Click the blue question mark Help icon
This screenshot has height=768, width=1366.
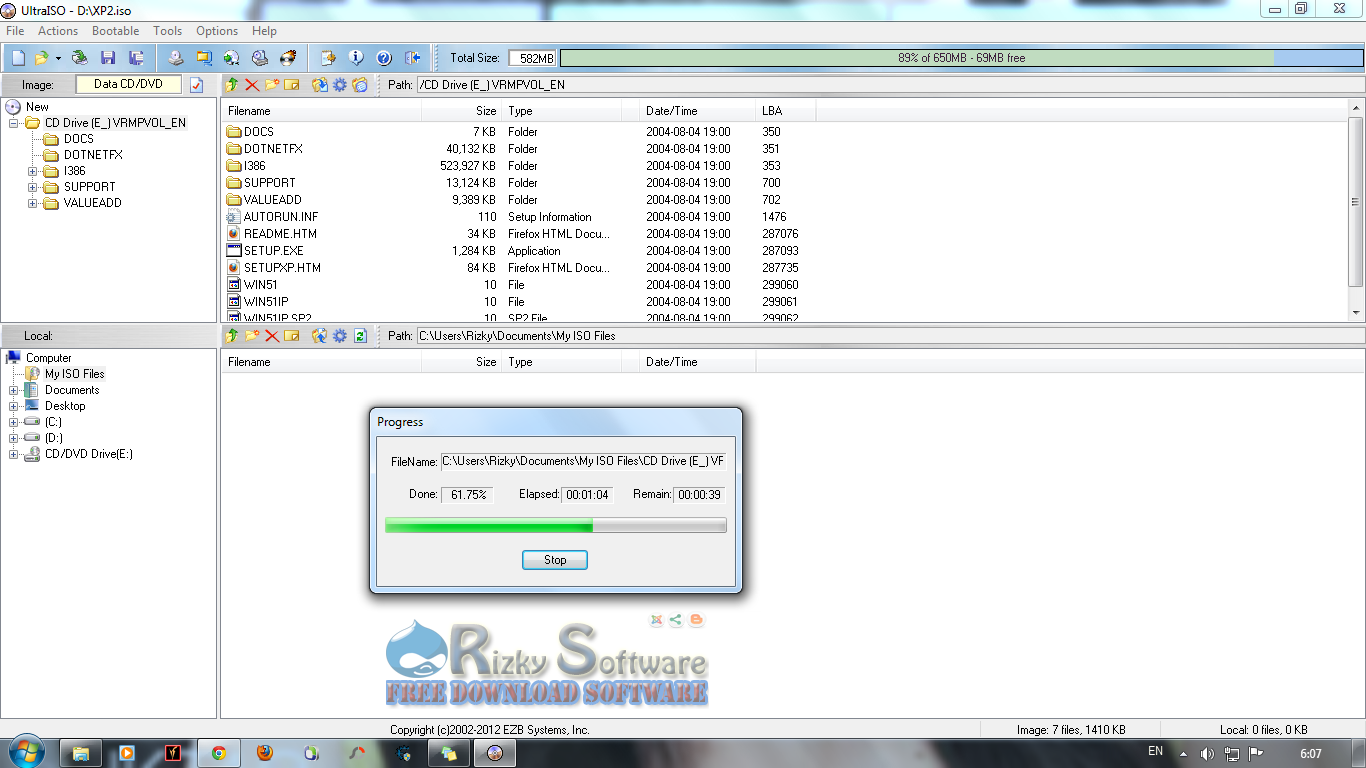[384, 58]
